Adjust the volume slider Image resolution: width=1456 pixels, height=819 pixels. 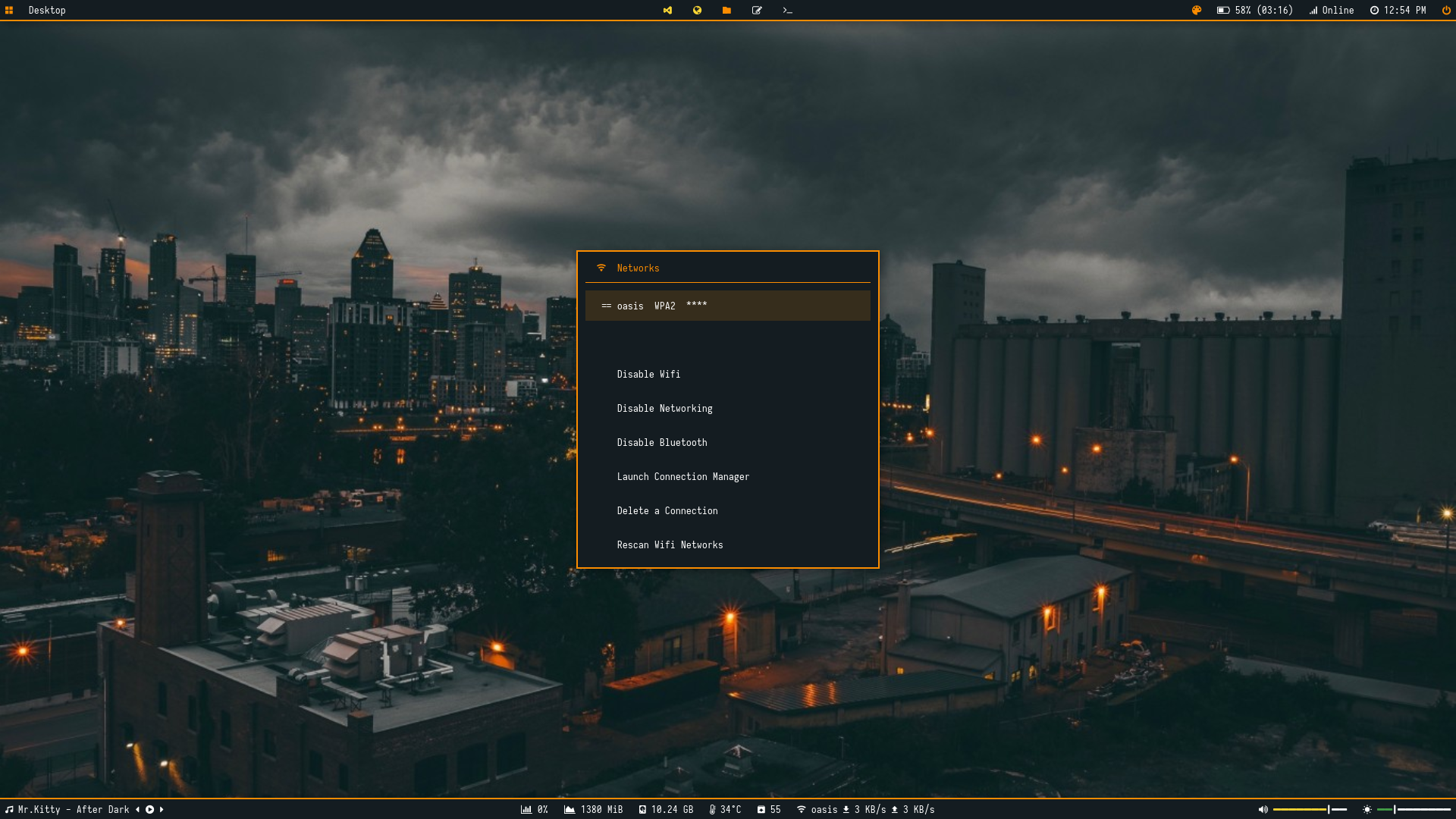1310,810
